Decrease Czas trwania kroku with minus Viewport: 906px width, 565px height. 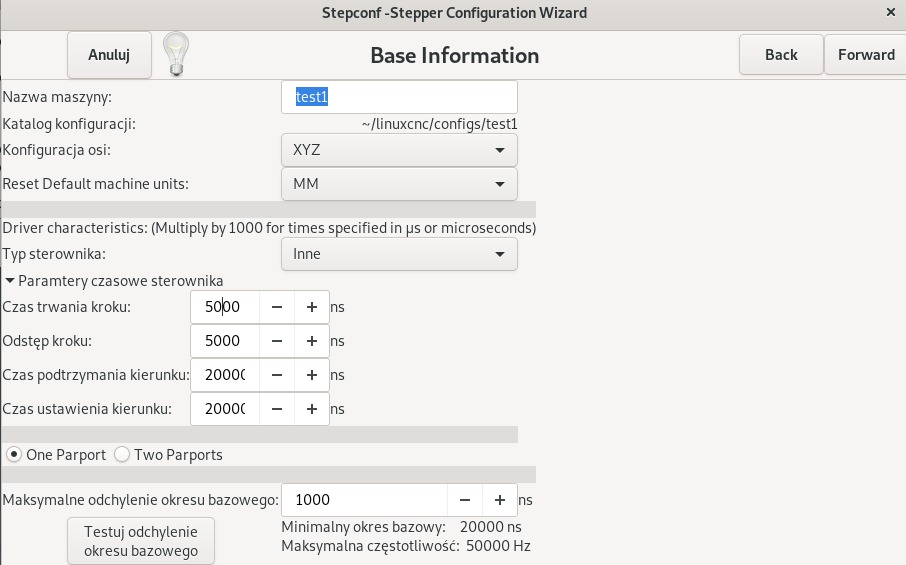point(277,307)
